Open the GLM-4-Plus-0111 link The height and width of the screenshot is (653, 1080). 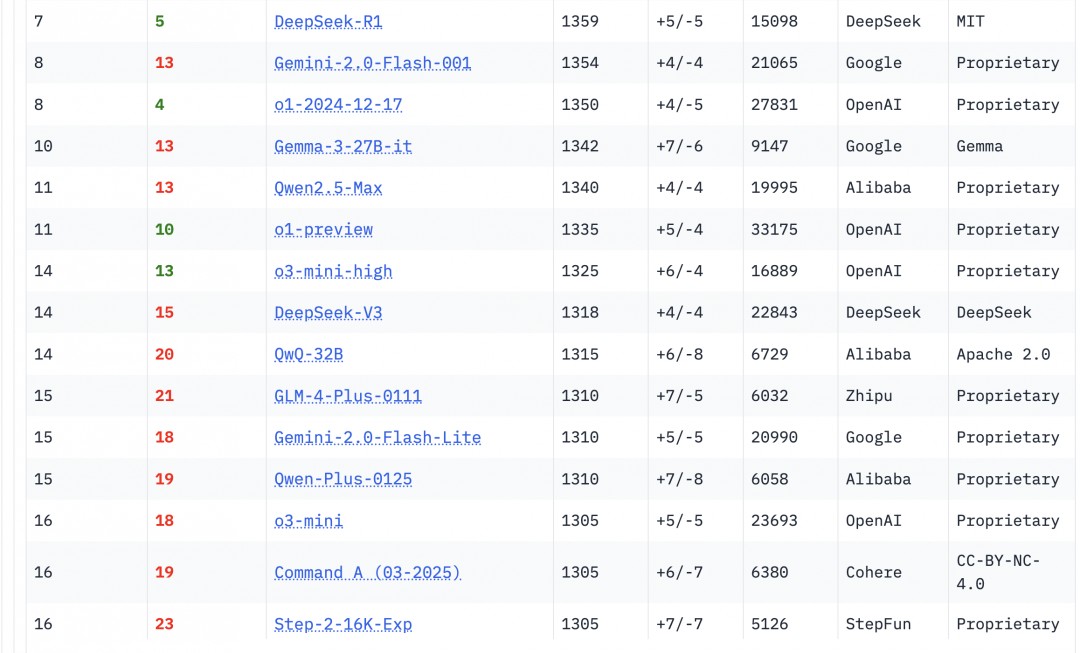pyautogui.click(x=348, y=396)
